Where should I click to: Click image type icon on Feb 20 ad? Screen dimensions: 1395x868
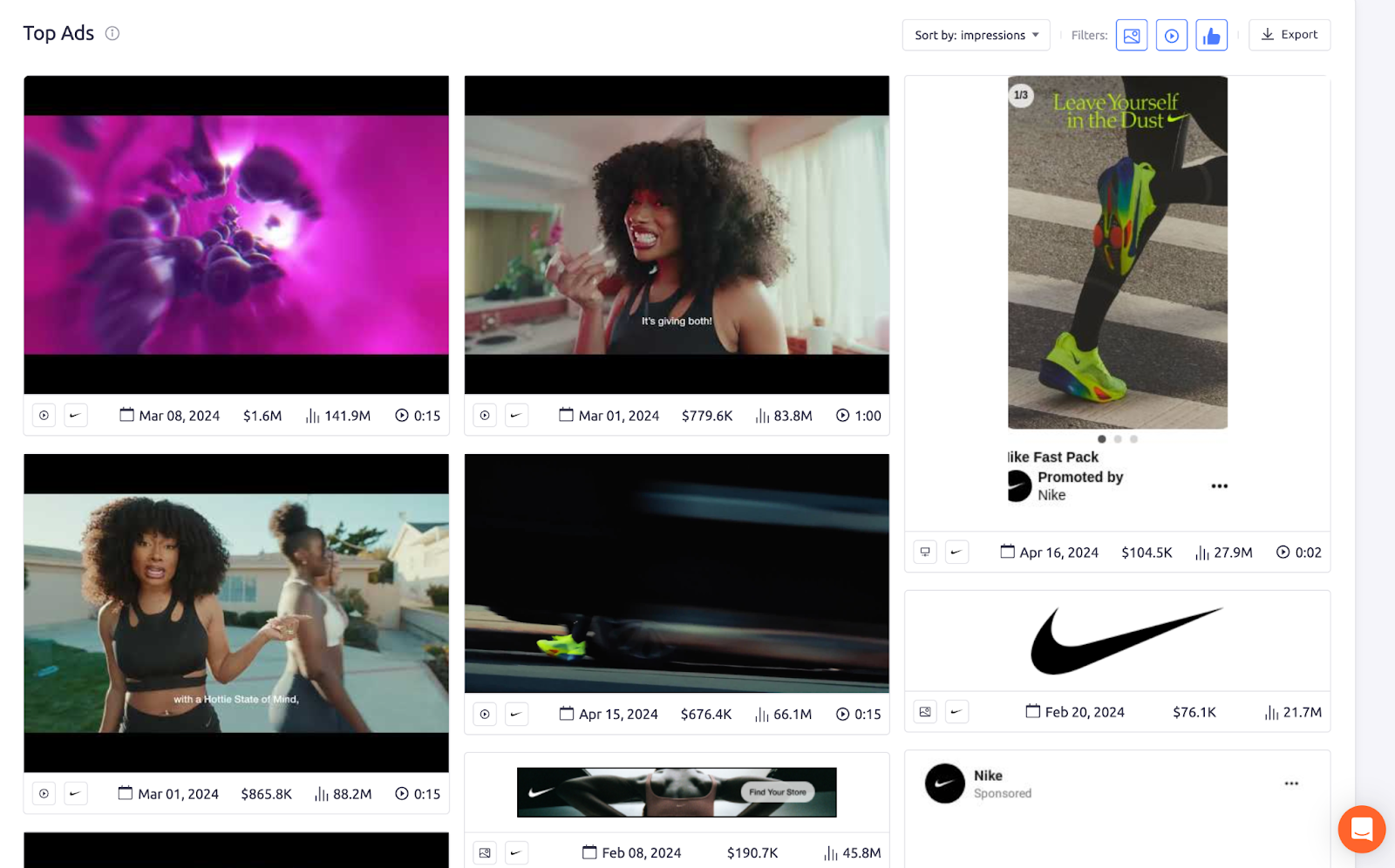pos(925,712)
